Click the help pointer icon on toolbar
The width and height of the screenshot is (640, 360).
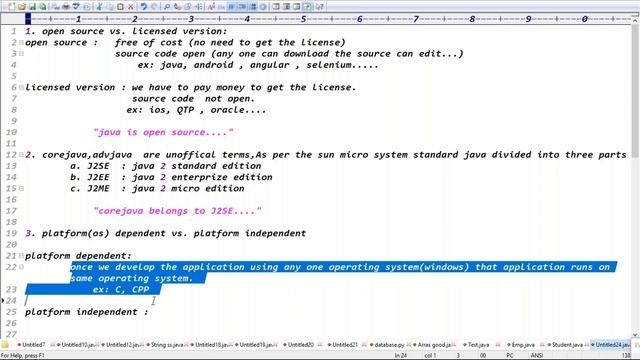click(x=320, y=7)
